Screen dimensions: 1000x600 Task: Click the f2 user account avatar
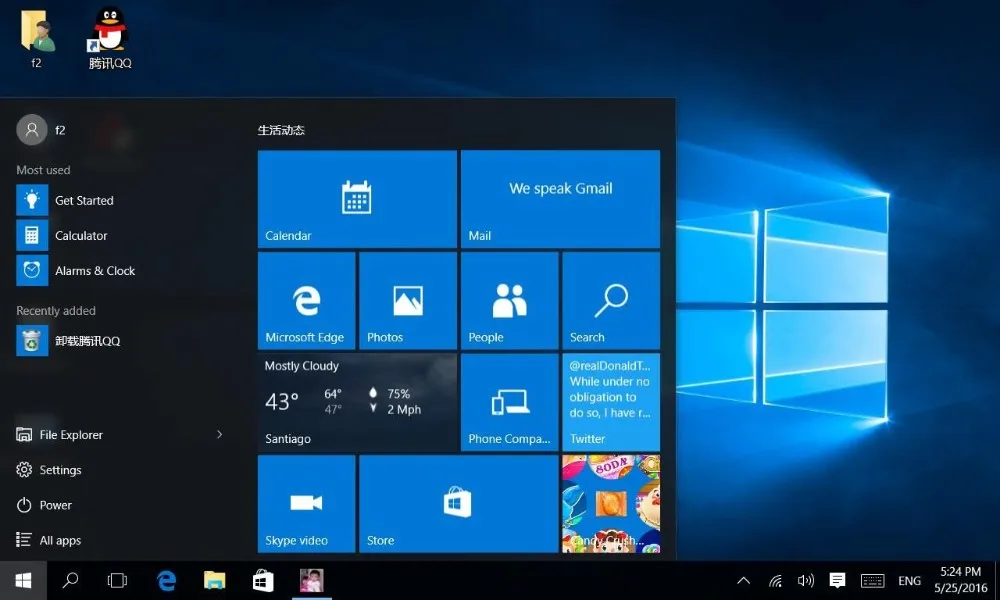[x=32, y=130]
